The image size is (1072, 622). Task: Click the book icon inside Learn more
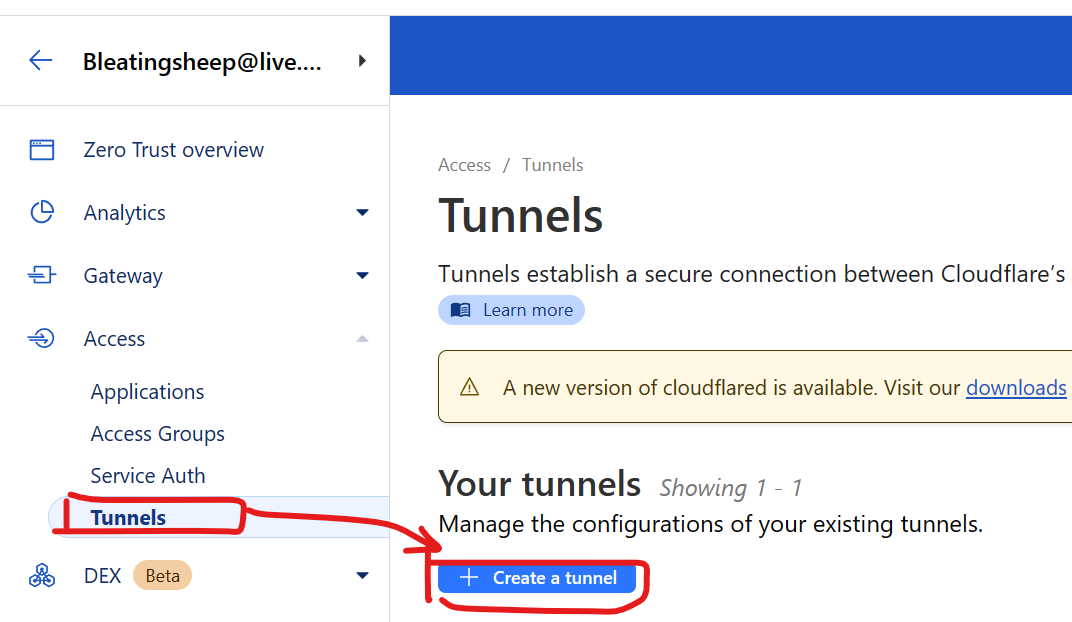pyautogui.click(x=461, y=310)
